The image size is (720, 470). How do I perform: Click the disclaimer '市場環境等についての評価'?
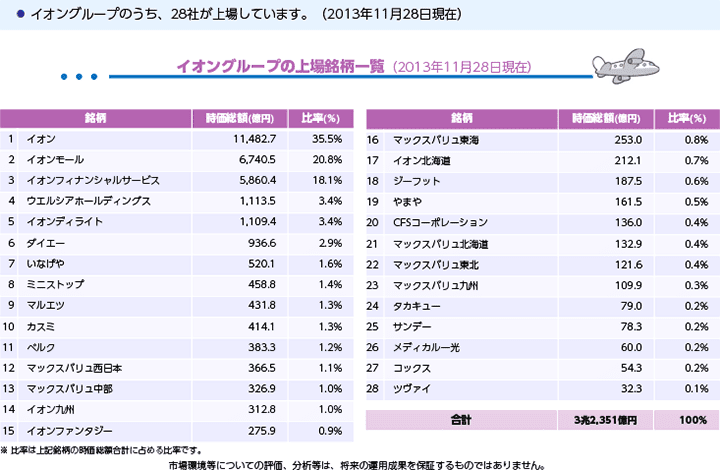(357, 465)
